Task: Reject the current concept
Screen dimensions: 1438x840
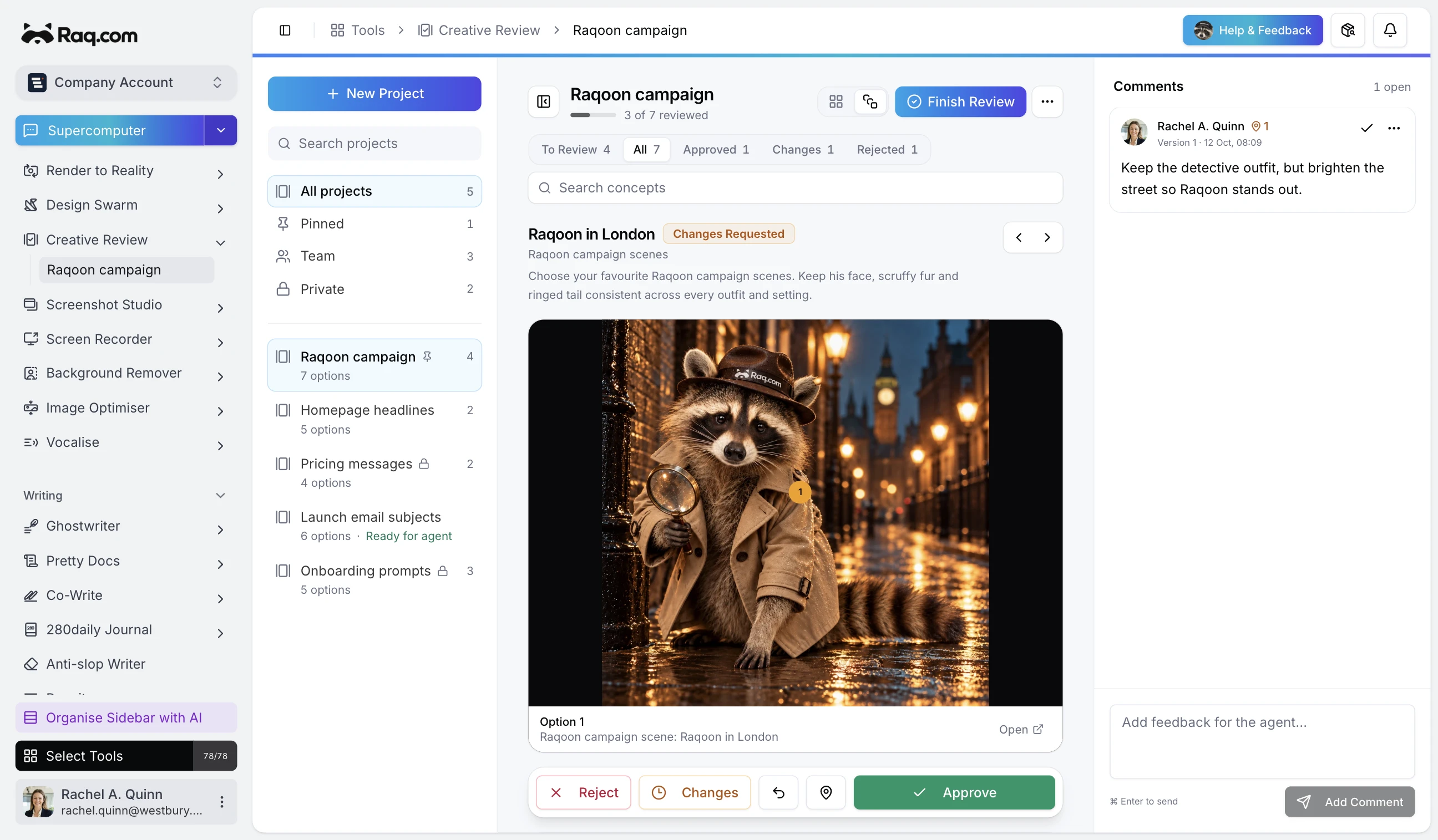Action: click(x=583, y=792)
